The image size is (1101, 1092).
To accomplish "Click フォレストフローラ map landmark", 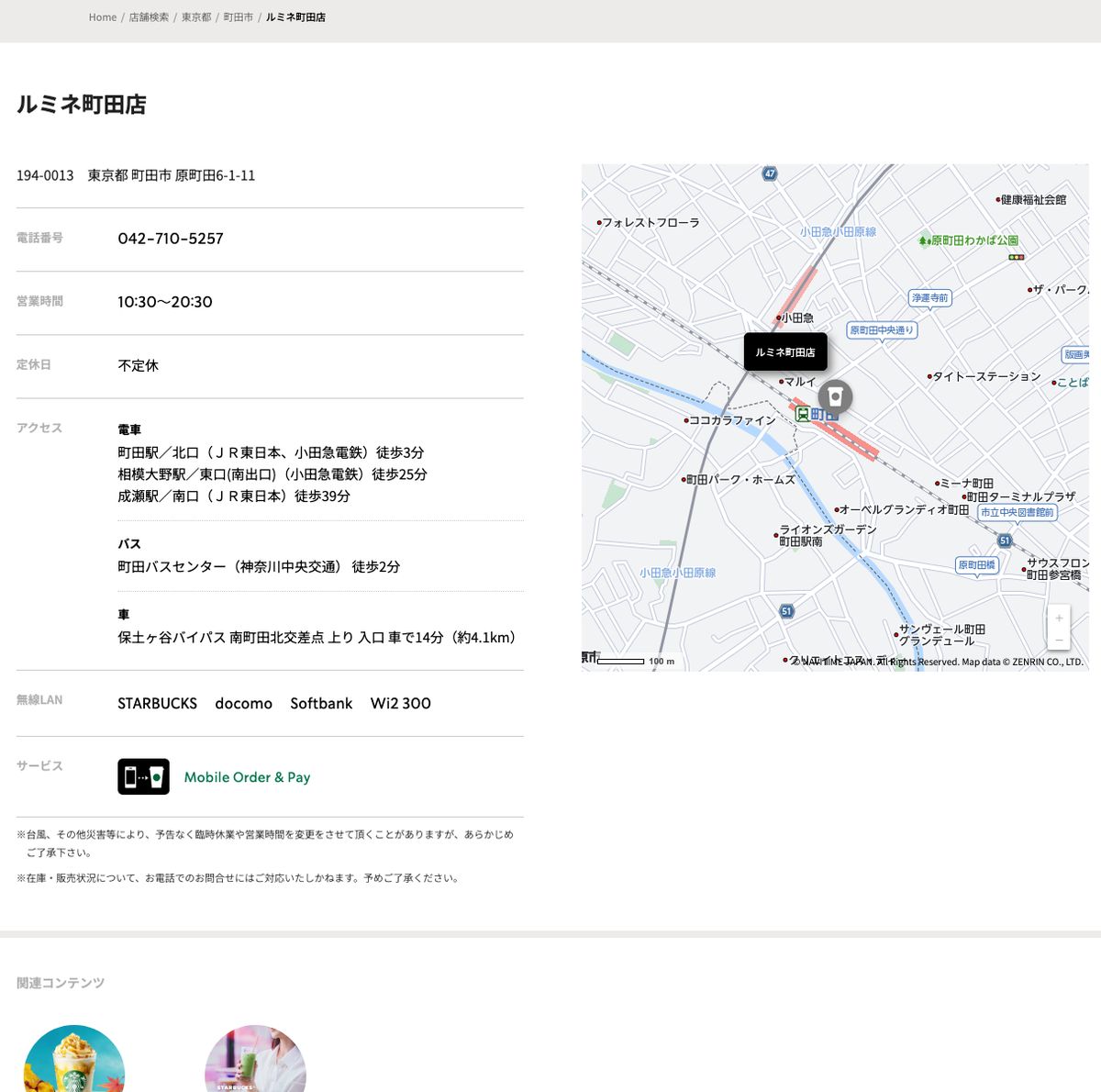I will coord(649,223).
